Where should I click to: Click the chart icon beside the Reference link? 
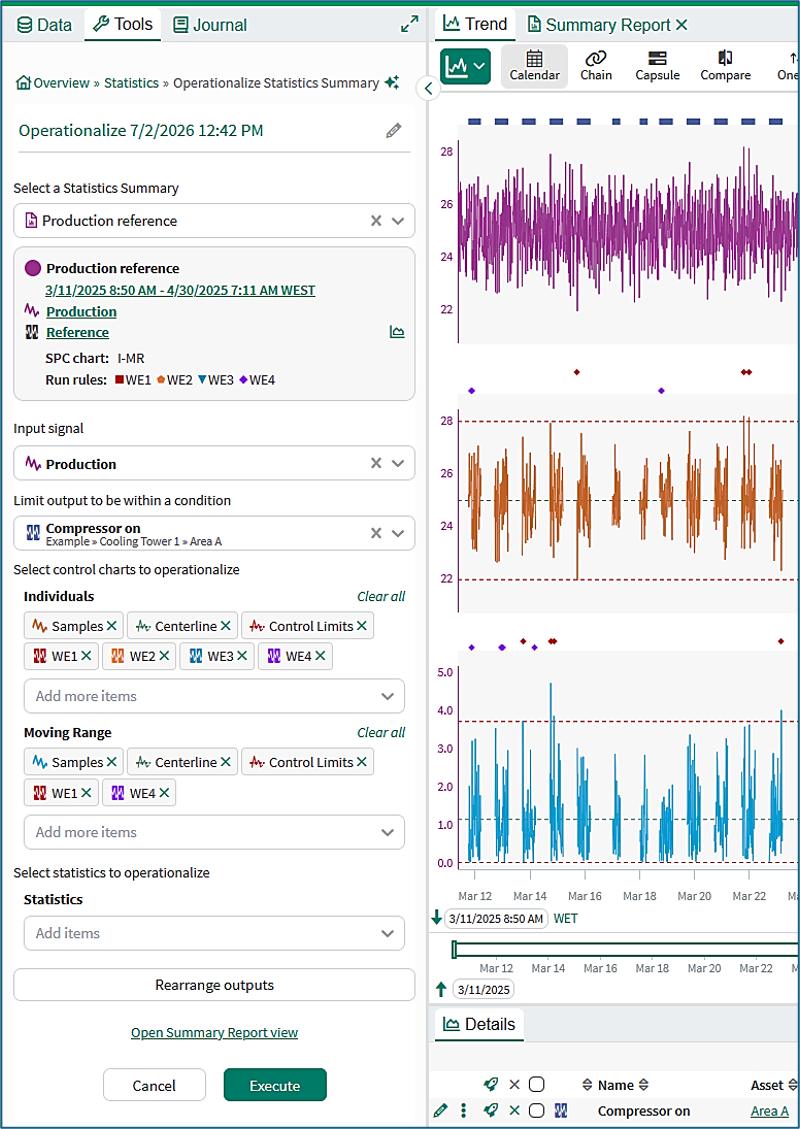(397, 332)
